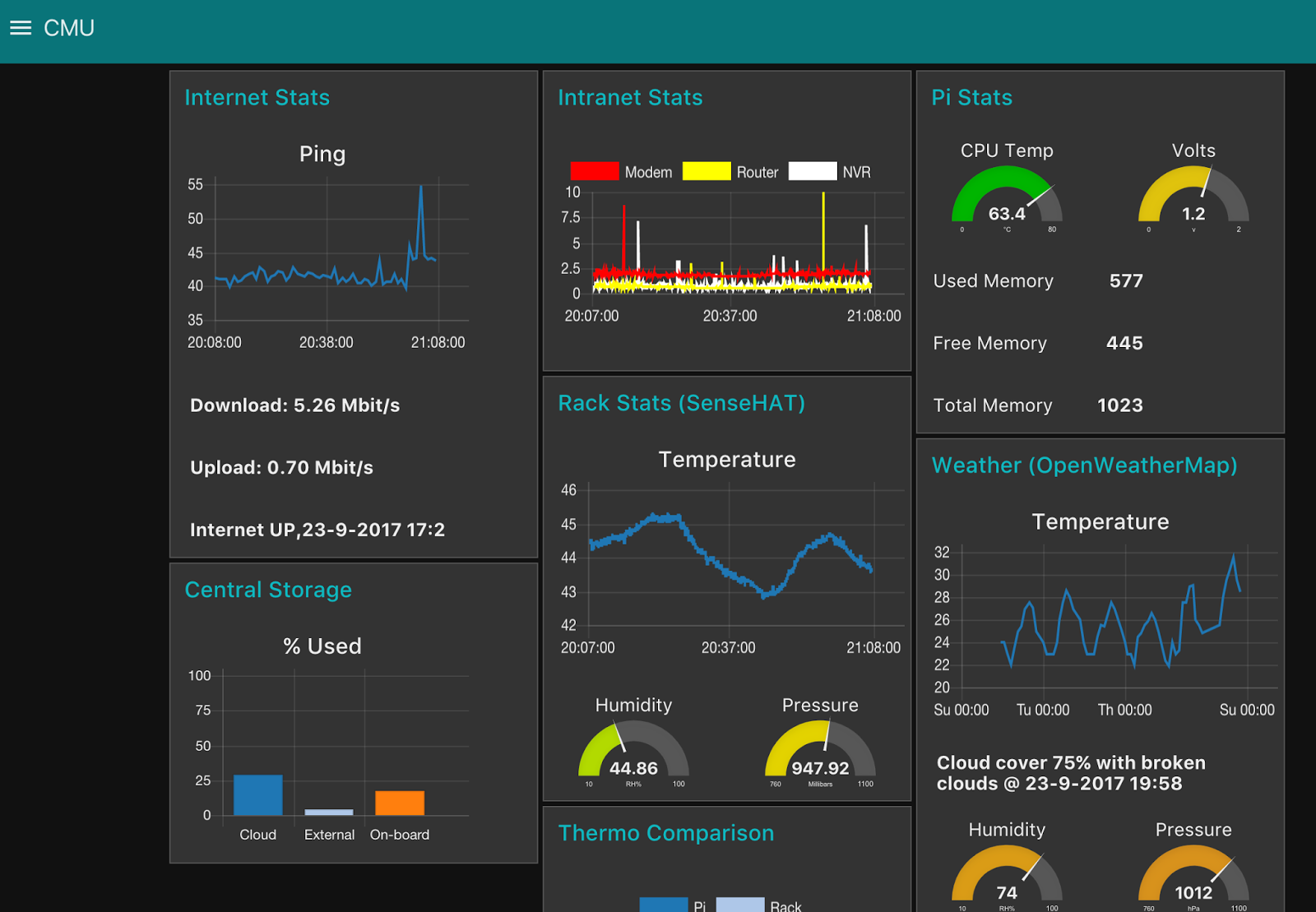Toggle the yellow Router legend swatch
The image size is (1316, 912).
pos(707,171)
